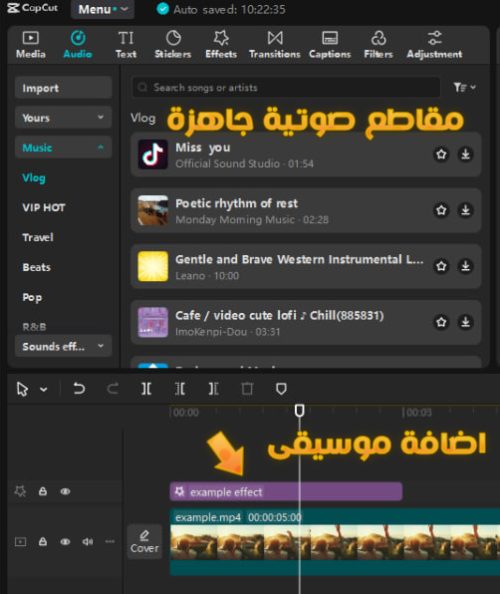Screen dimensions: 500x594
Task: Click the yellow Gentle and Brave thumbnail
Action: [x=153, y=266]
